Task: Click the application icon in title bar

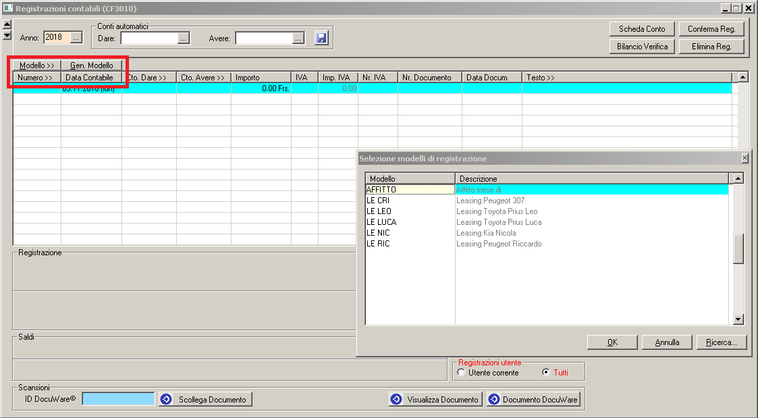Action: (8, 7)
